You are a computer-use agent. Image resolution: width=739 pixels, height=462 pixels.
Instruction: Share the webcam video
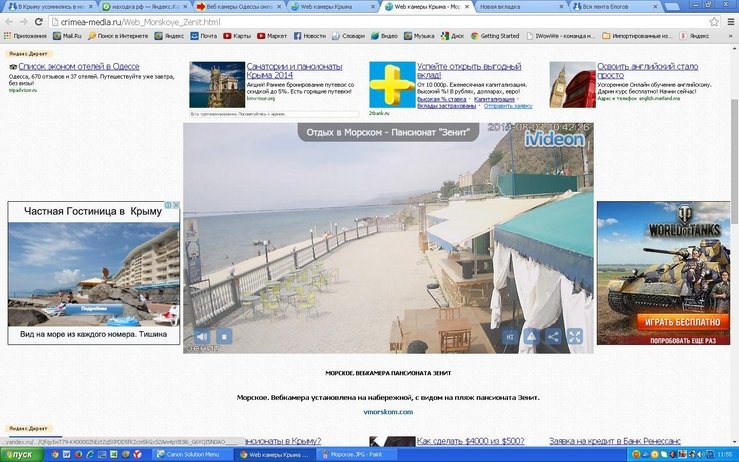coord(553,337)
